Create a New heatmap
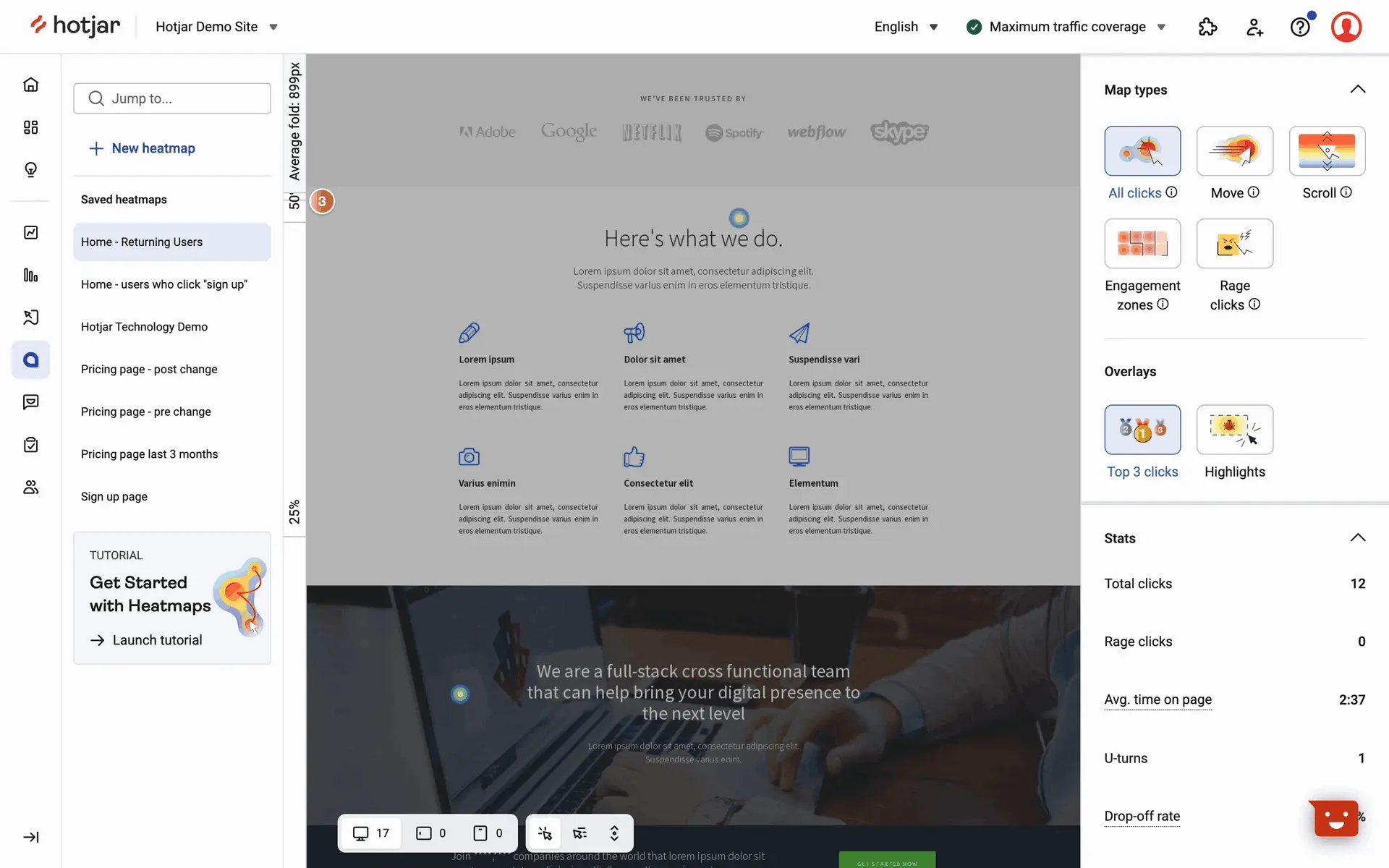1389x868 pixels. (x=143, y=148)
